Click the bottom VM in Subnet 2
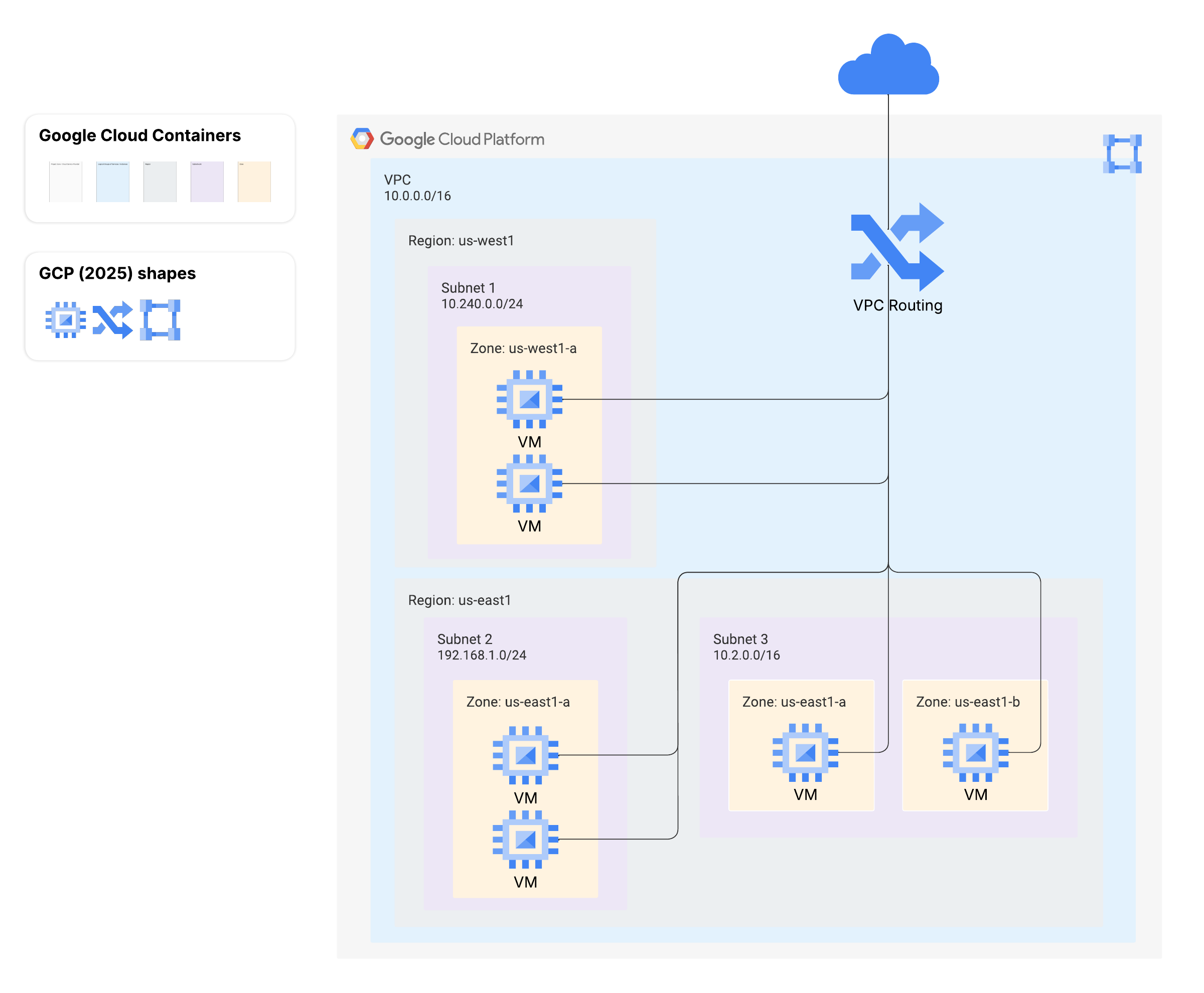1204x993 pixels. coord(525,839)
